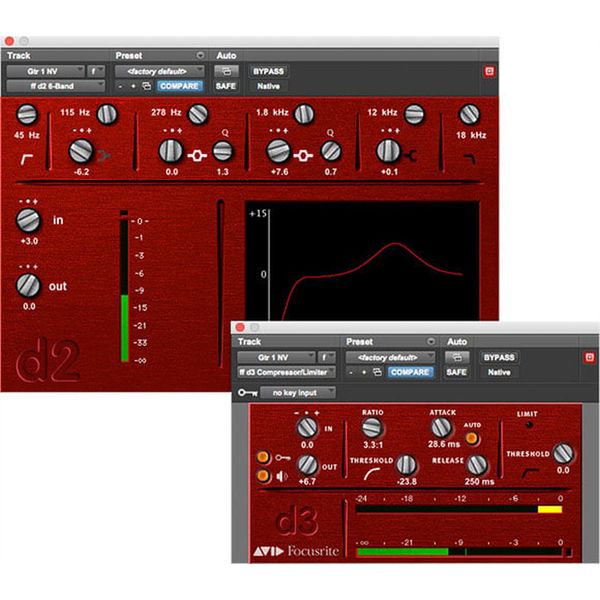
Task: Open the Preset settings menu arrow in d3
Action: 431,341
